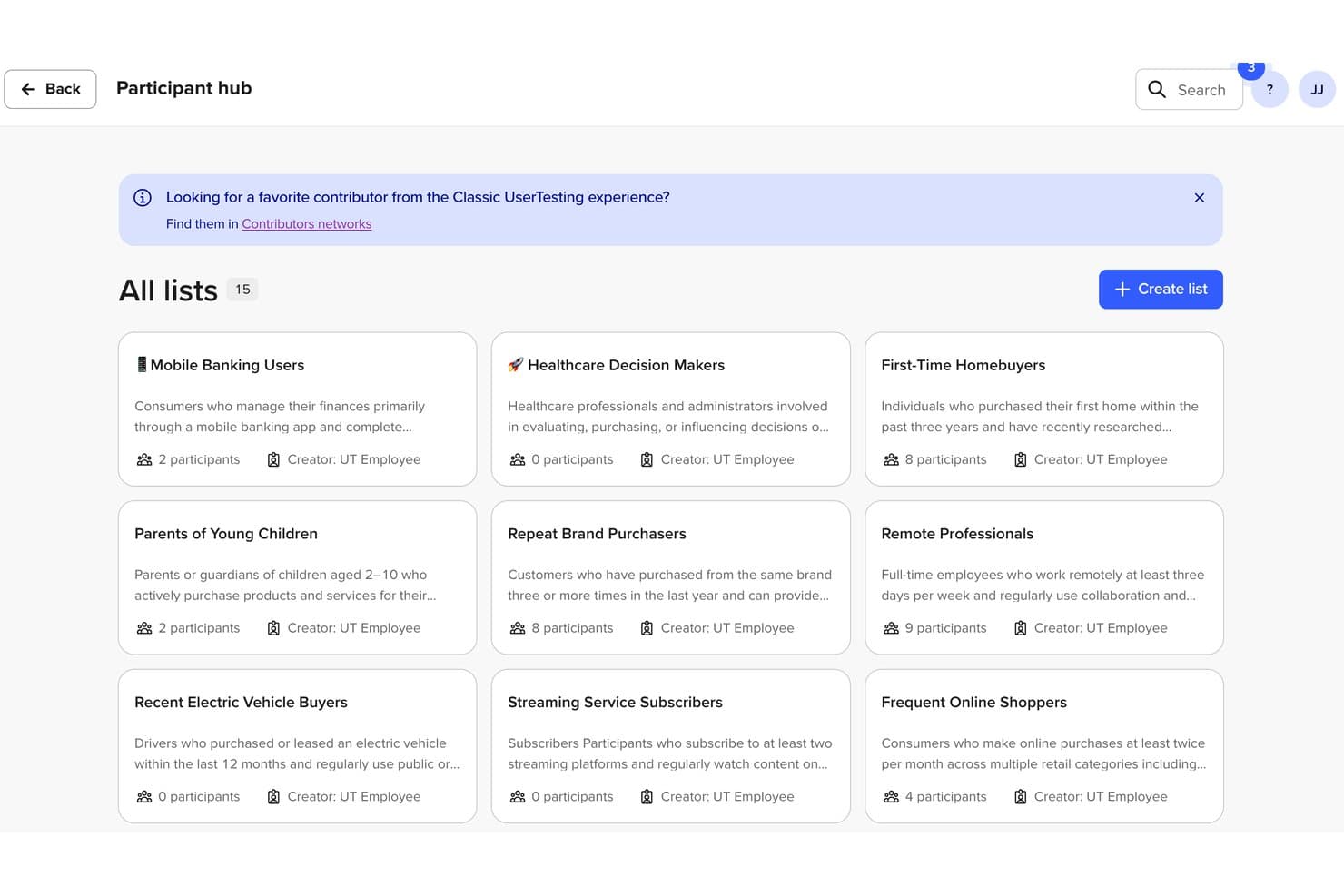The height and width of the screenshot is (896, 1344).
Task: Open the Frequent Online Shoppers list
Action: click(1044, 746)
